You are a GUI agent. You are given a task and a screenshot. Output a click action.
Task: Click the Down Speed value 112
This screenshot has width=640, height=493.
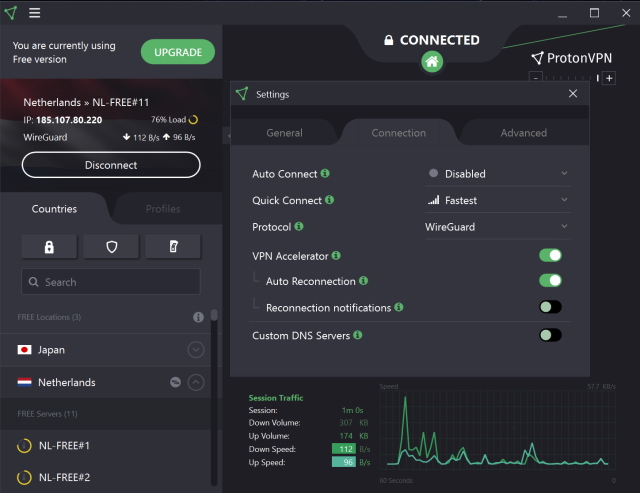pos(344,449)
